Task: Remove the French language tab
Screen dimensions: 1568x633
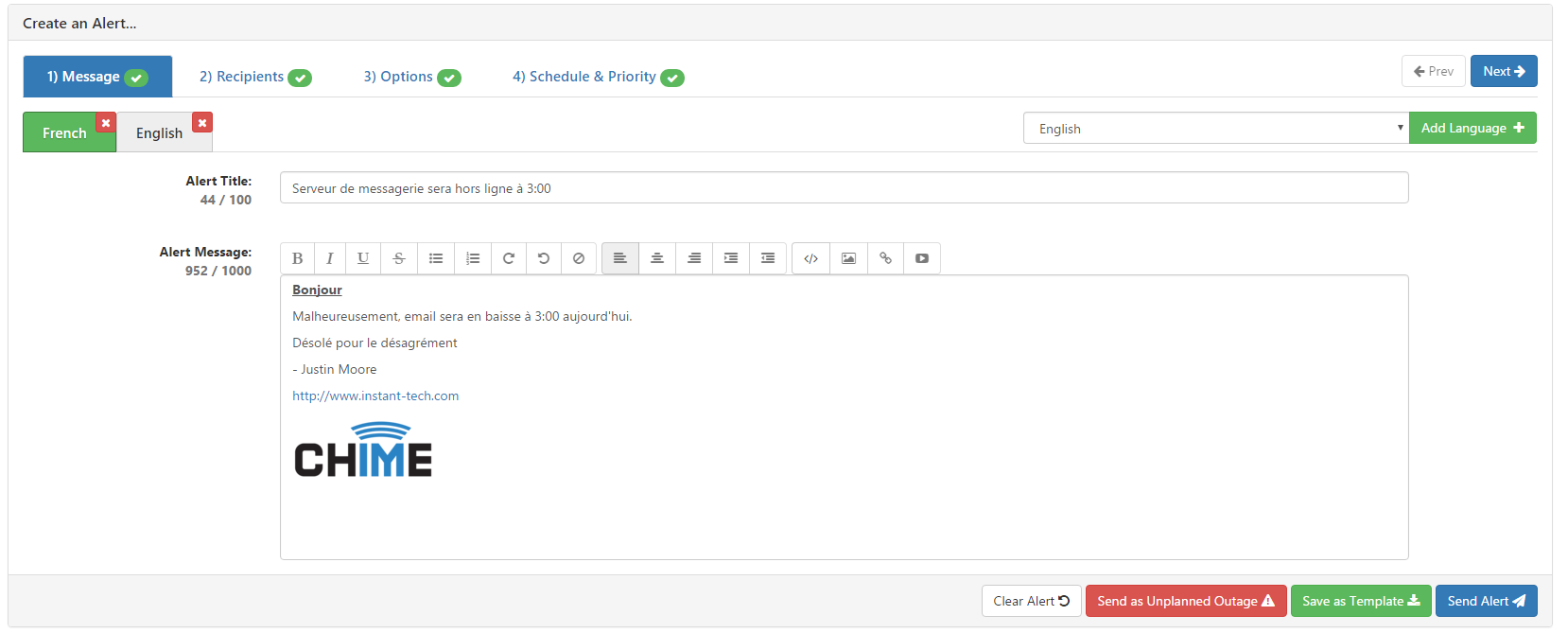Action: click(106, 123)
